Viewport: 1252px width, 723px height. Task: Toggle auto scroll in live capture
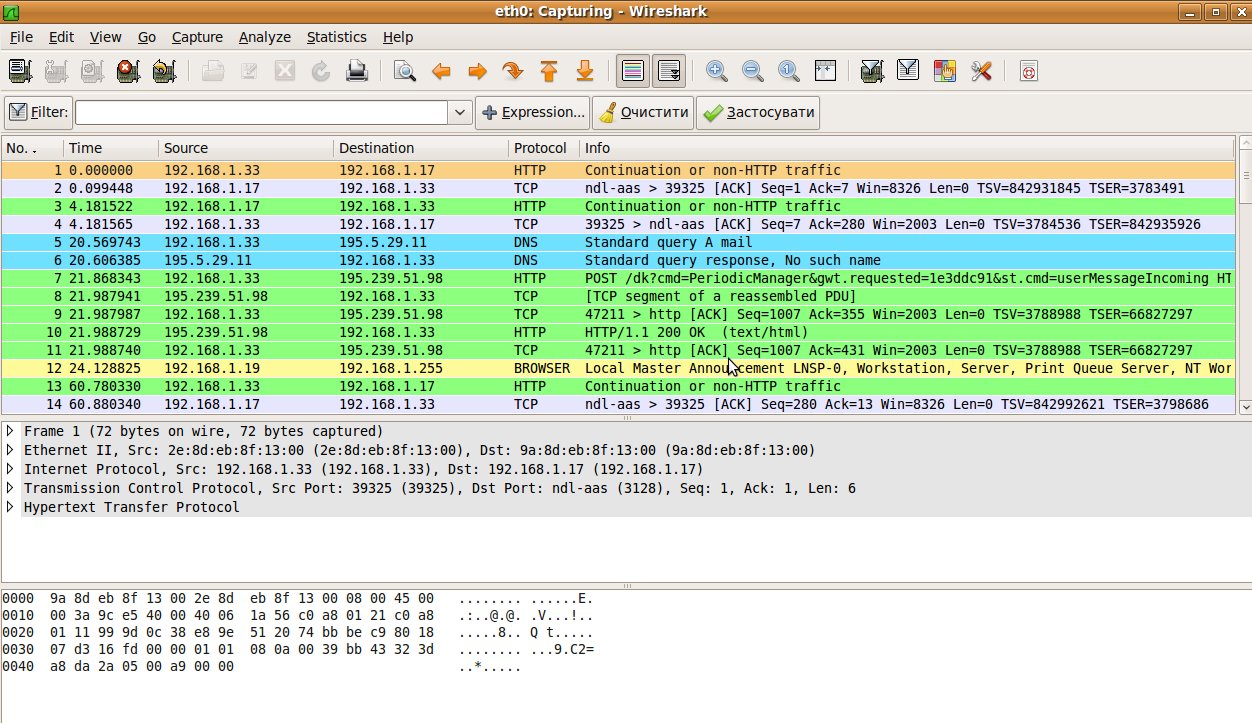point(668,71)
